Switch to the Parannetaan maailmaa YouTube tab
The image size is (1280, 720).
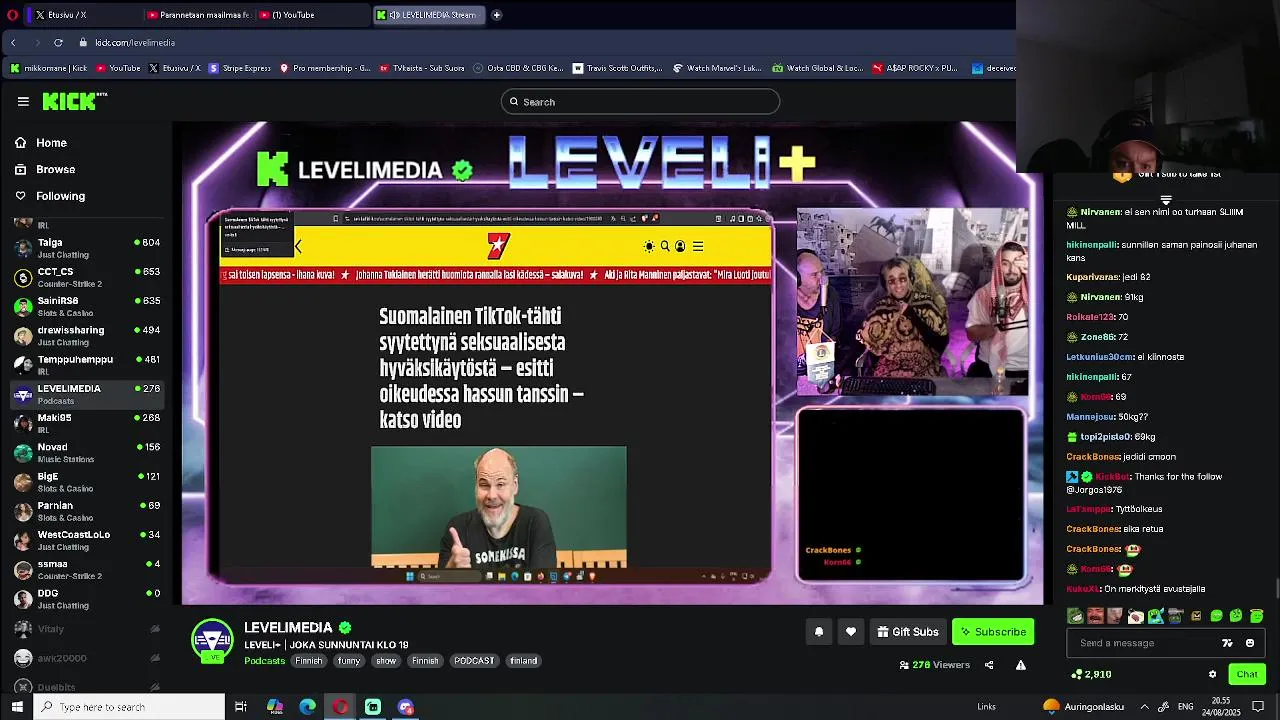coord(198,15)
